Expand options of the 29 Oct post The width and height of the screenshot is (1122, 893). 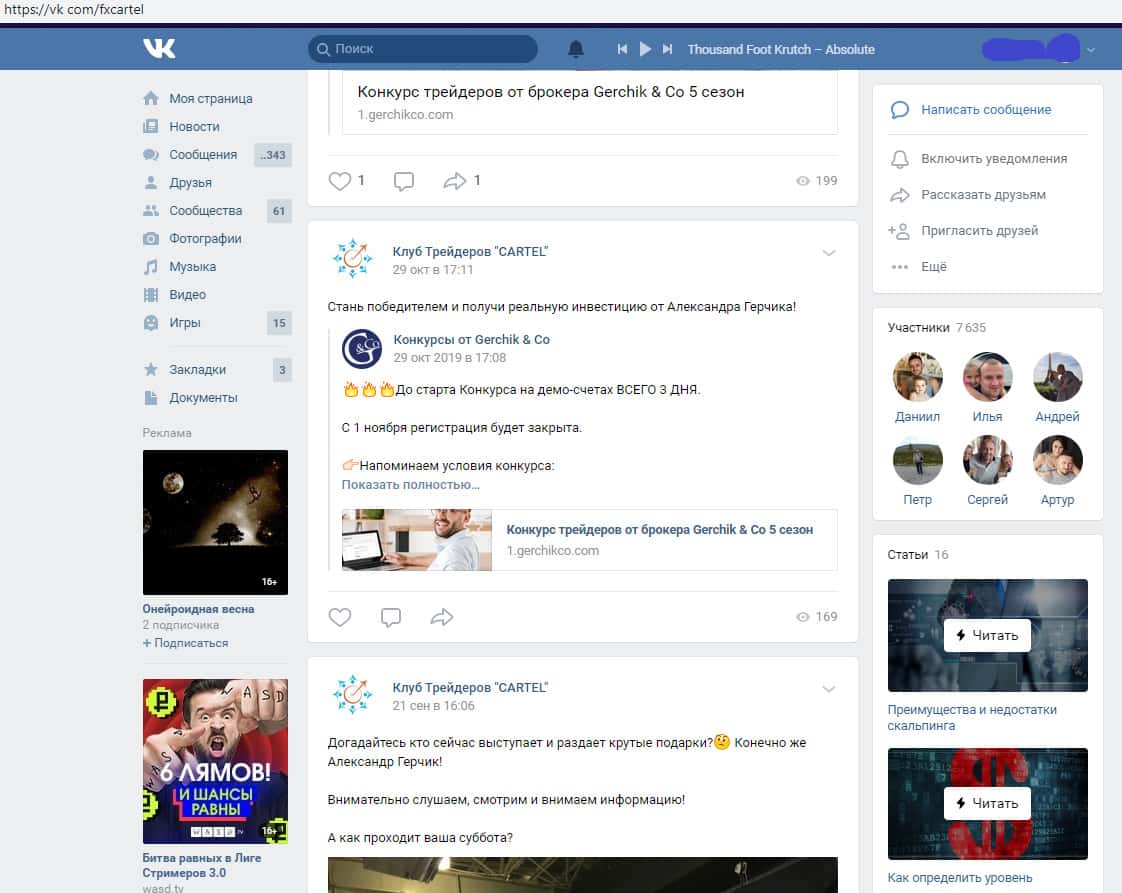(x=828, y=253)
